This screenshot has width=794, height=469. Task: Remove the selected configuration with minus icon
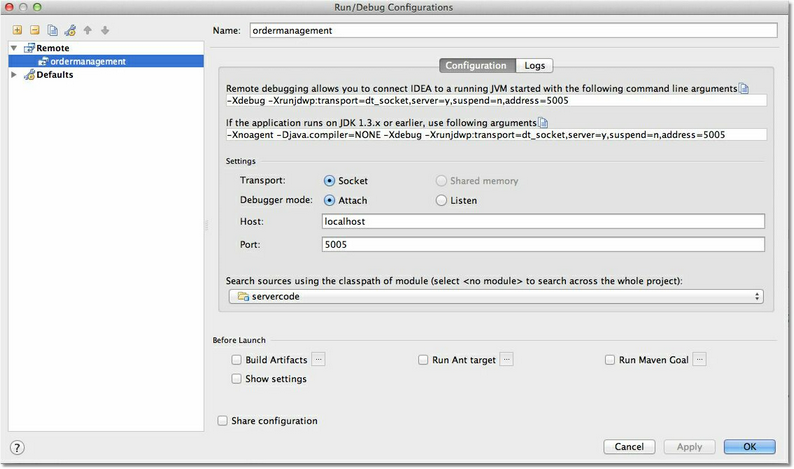coord(34,30)
